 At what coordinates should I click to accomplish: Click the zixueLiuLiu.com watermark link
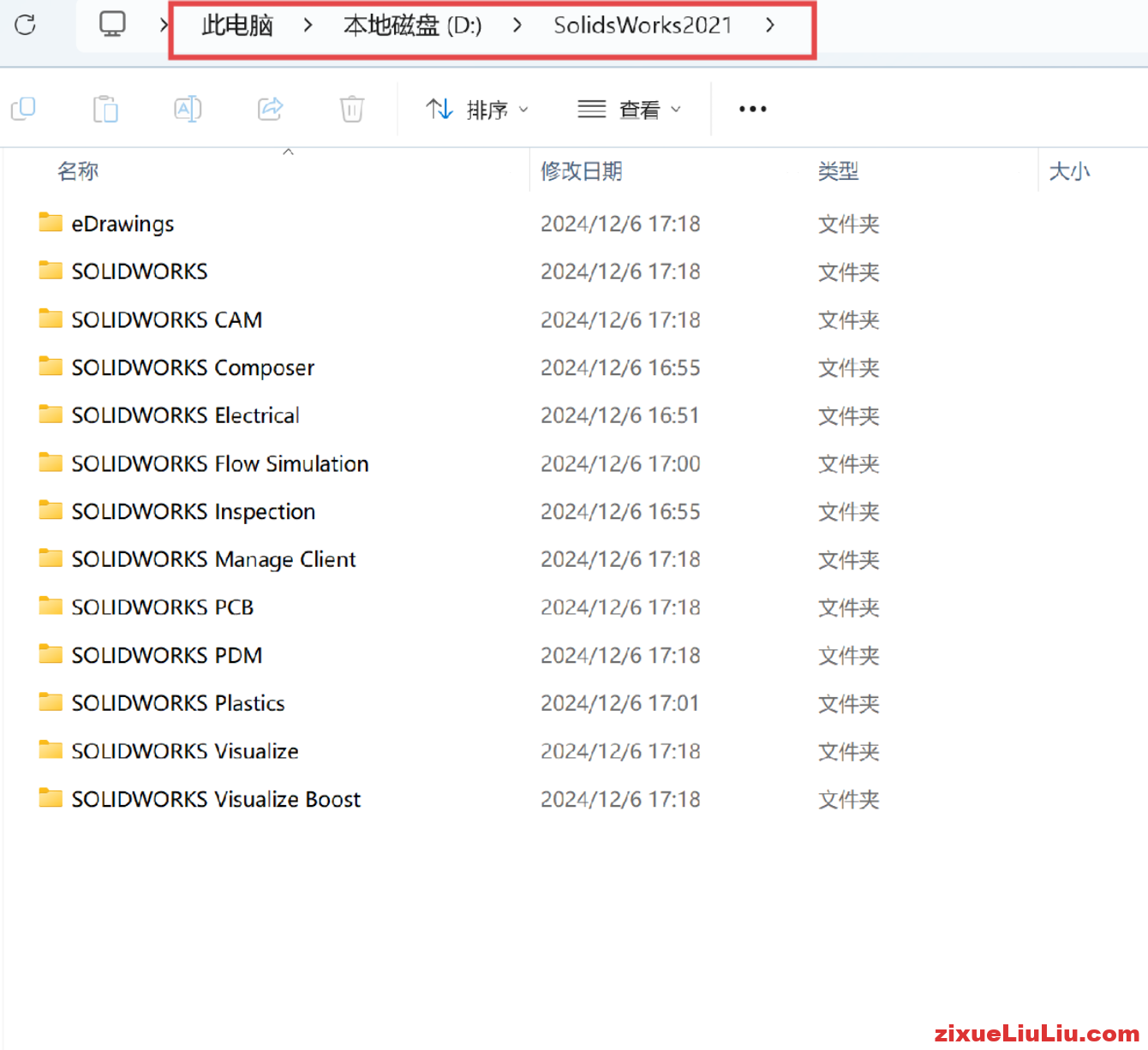pos(1035,1031)
